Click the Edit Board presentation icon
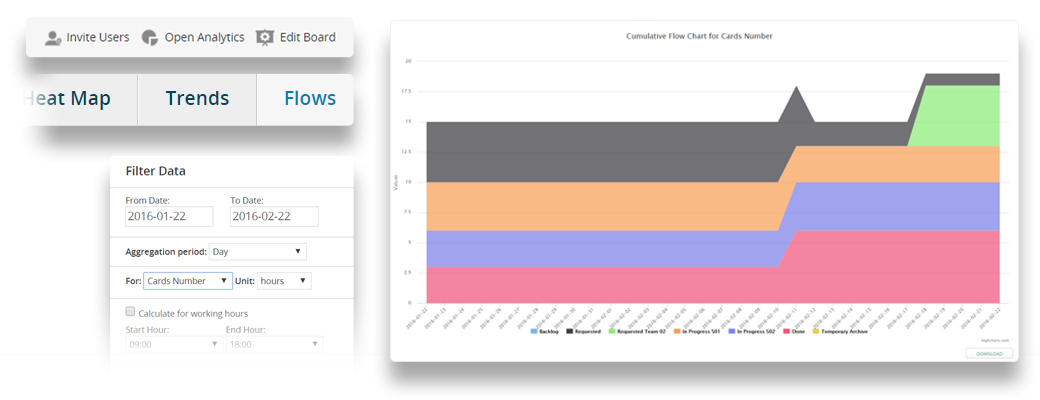Viewport: 1040px width, 400px height. coord(265,38)
